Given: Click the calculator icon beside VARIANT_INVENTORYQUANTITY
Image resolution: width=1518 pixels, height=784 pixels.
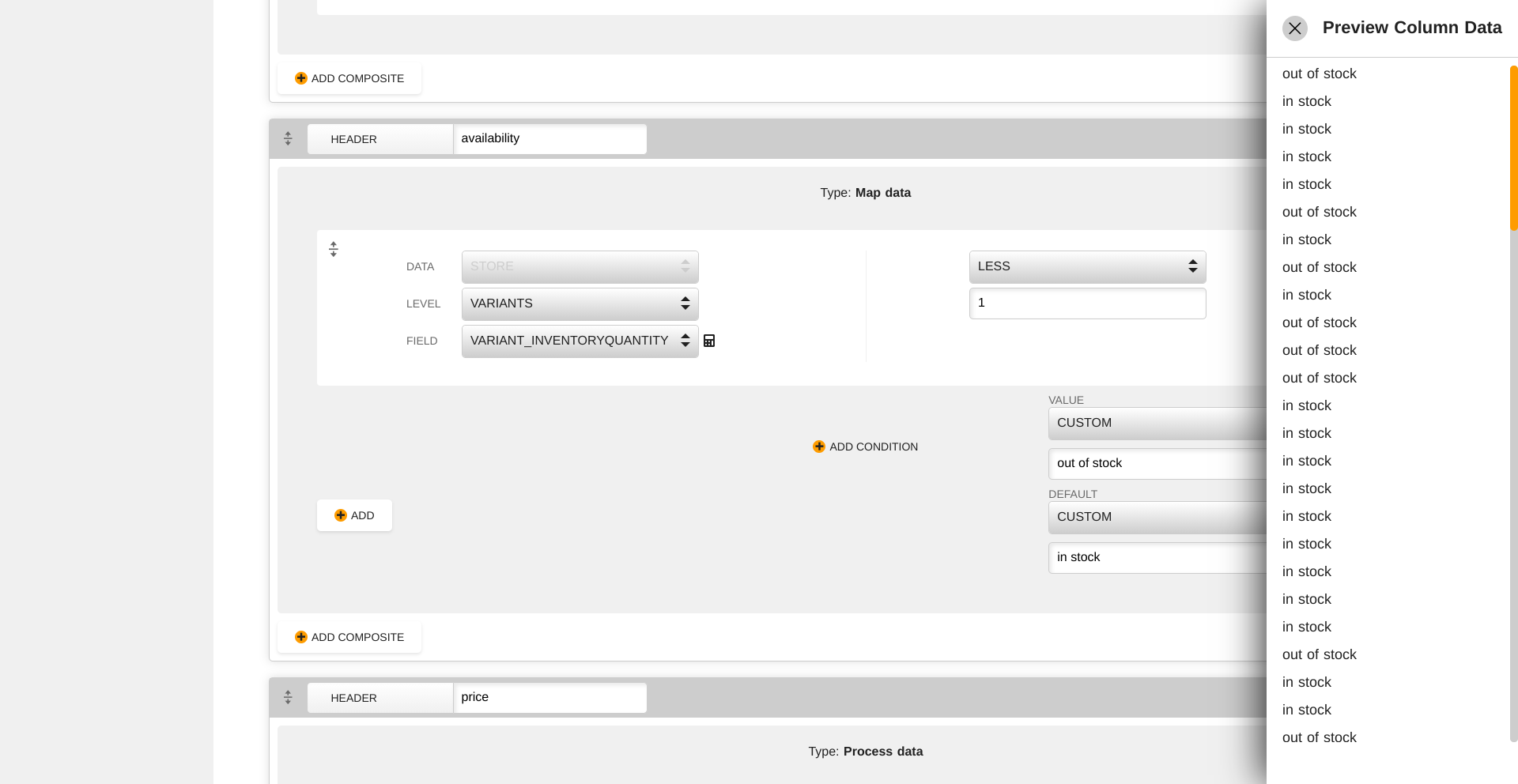Looking at the screenshot, I should point(709,341).
